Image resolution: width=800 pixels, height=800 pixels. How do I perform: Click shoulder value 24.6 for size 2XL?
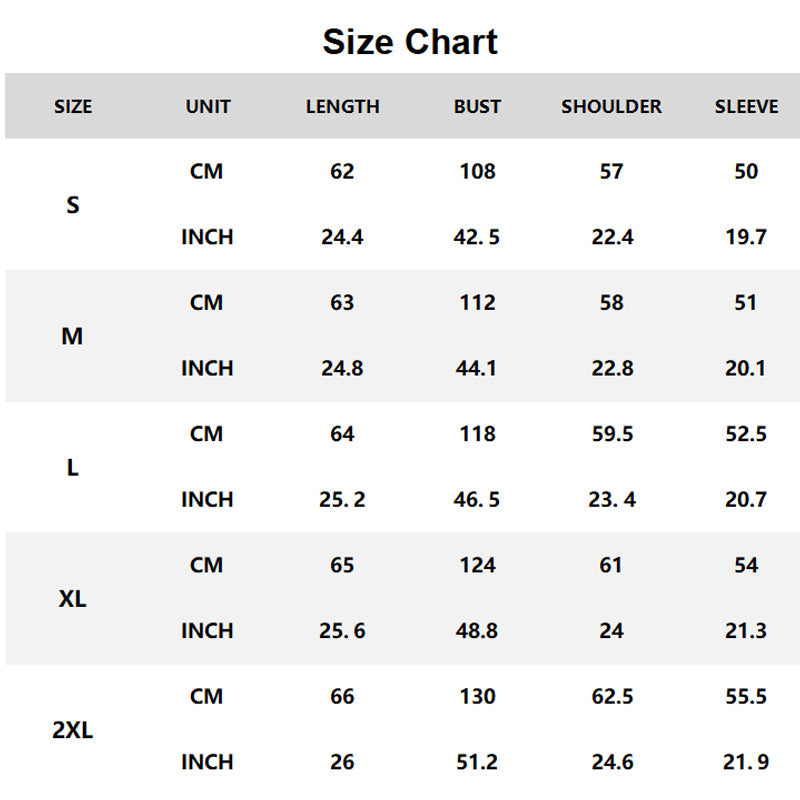[611, 762]
